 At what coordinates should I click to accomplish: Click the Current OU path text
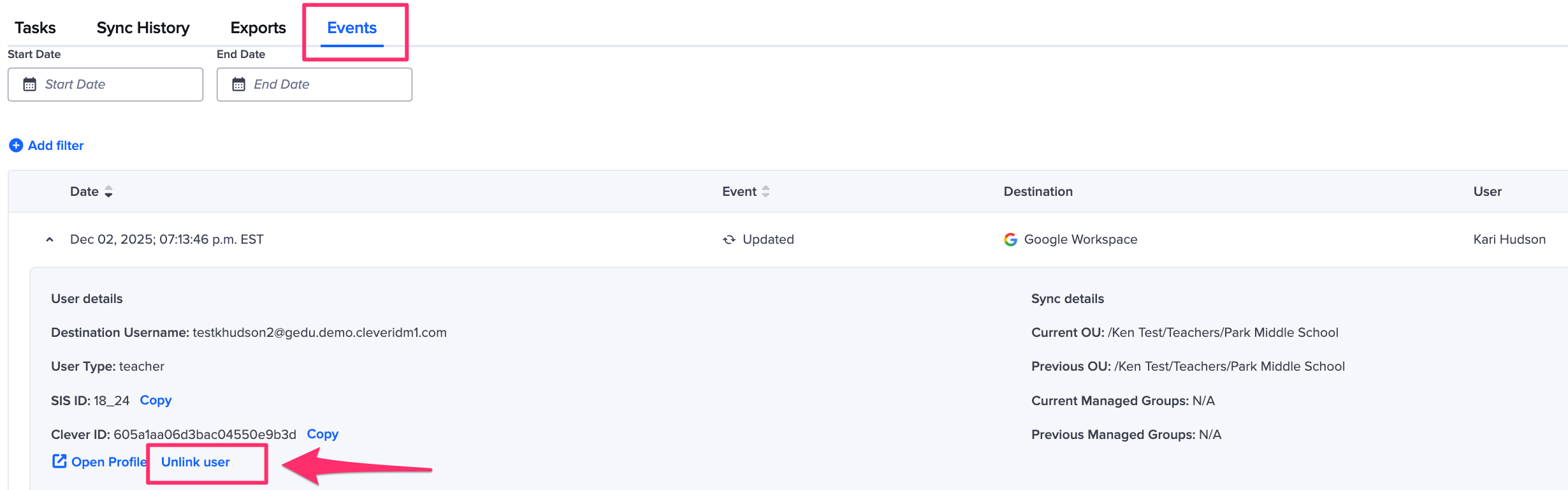point(1223,332)
